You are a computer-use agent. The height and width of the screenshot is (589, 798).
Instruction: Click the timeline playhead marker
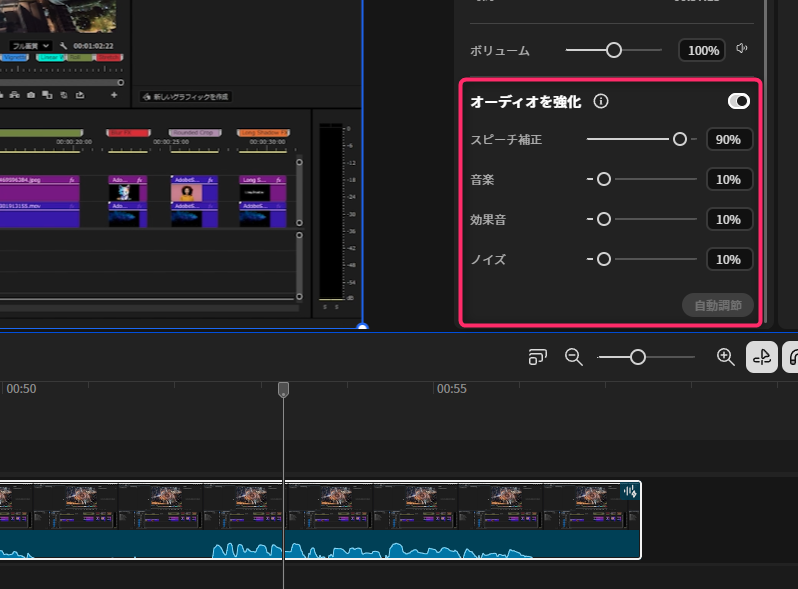click(x=283, y=389)
